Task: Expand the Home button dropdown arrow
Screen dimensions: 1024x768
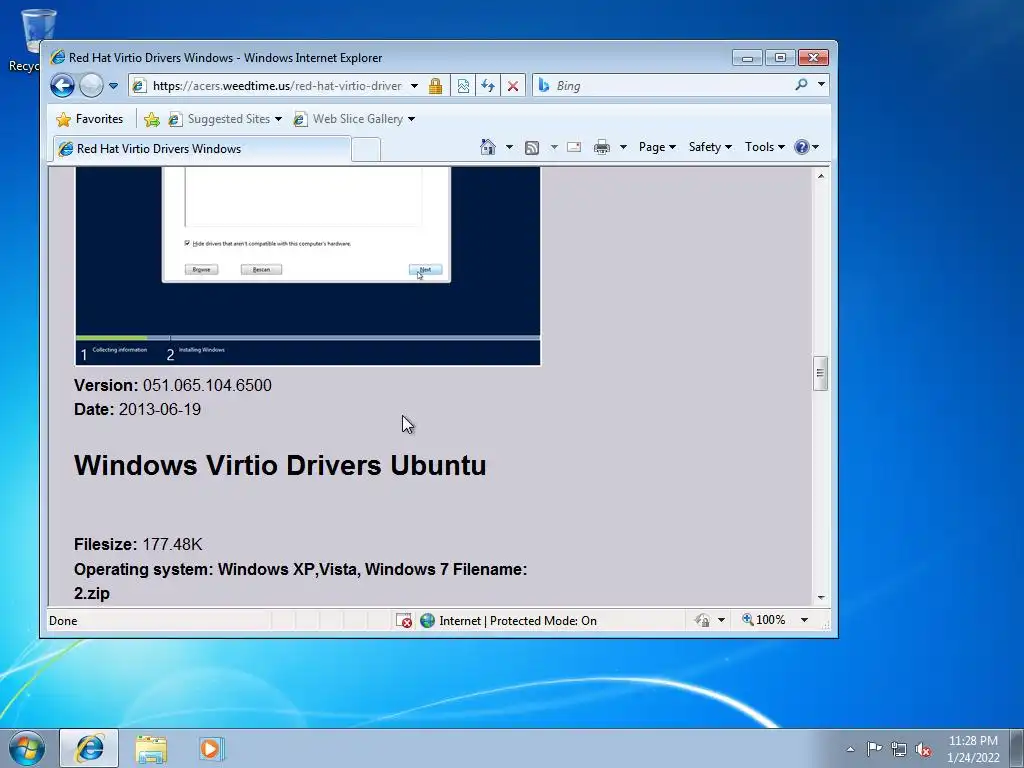Action: [509, 147]
